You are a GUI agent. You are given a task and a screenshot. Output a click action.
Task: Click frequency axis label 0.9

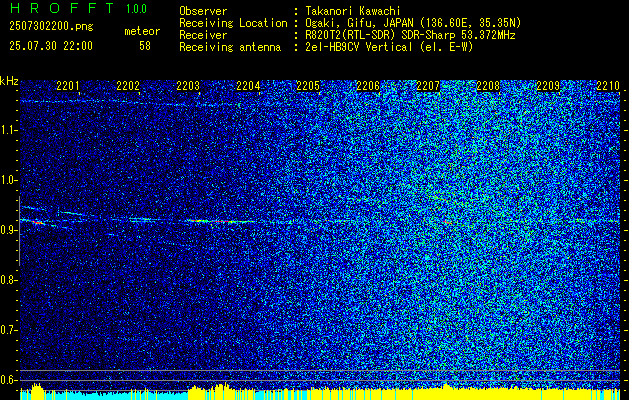pos(8,230)
